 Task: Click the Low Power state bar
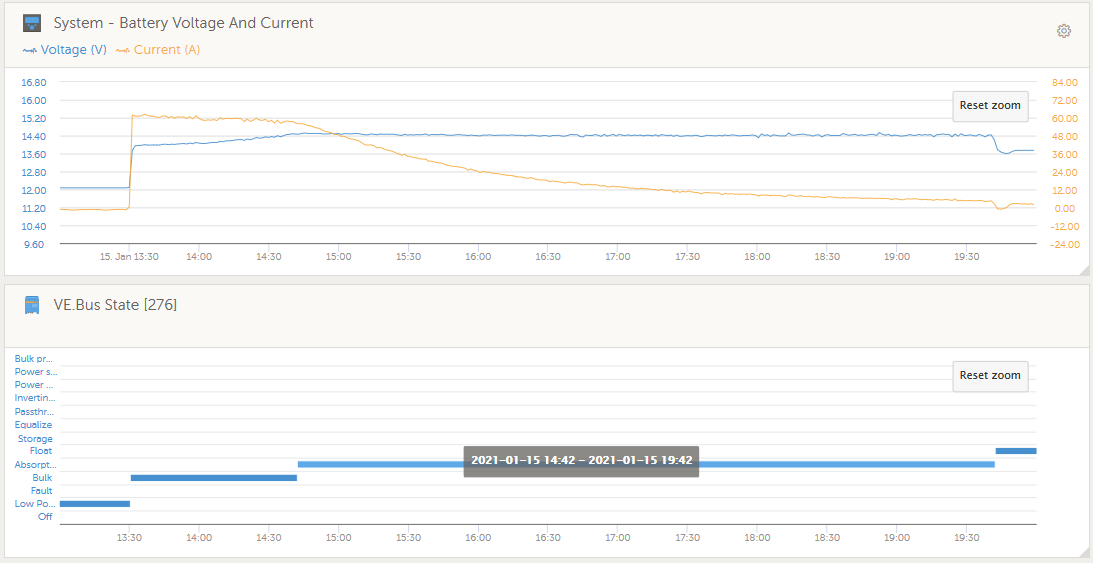point(95,503)
